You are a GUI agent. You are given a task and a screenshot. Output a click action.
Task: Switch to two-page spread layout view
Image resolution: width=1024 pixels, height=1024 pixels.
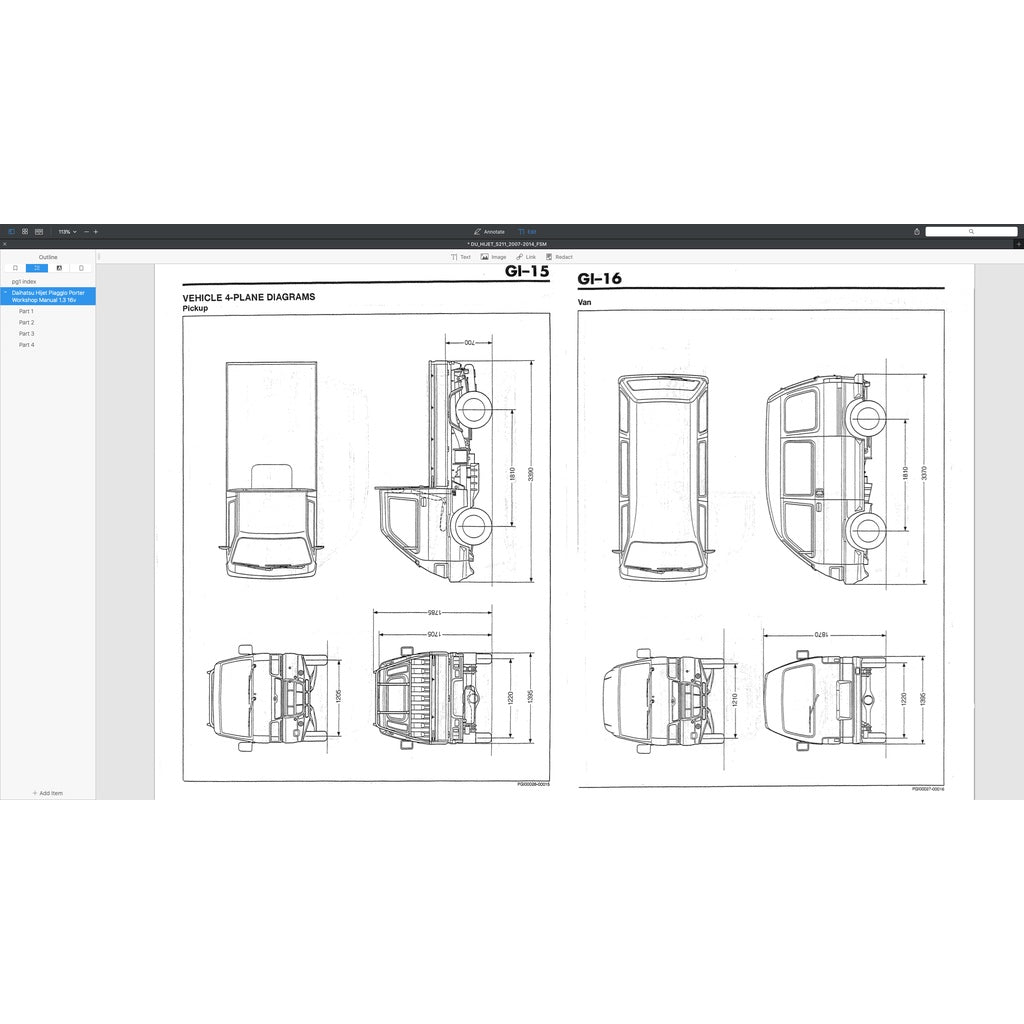[39, 231]
